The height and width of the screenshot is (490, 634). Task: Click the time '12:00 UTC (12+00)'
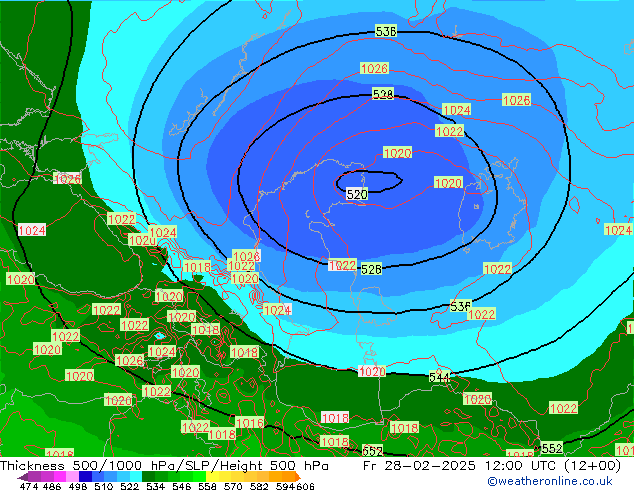coord(552,465)
